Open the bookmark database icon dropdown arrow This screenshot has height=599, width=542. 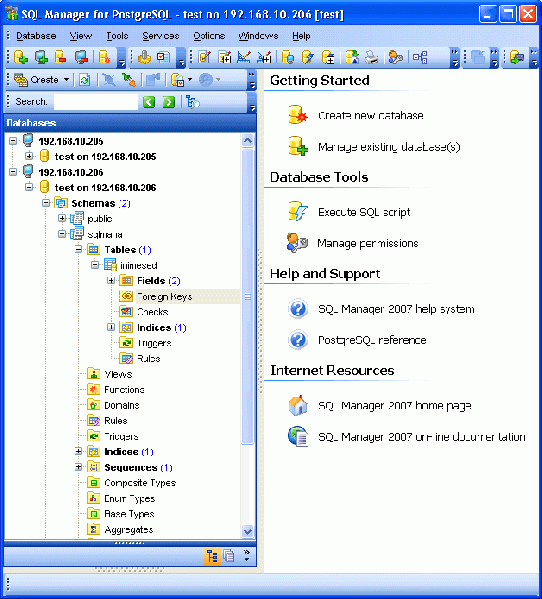tap(190, 80)
